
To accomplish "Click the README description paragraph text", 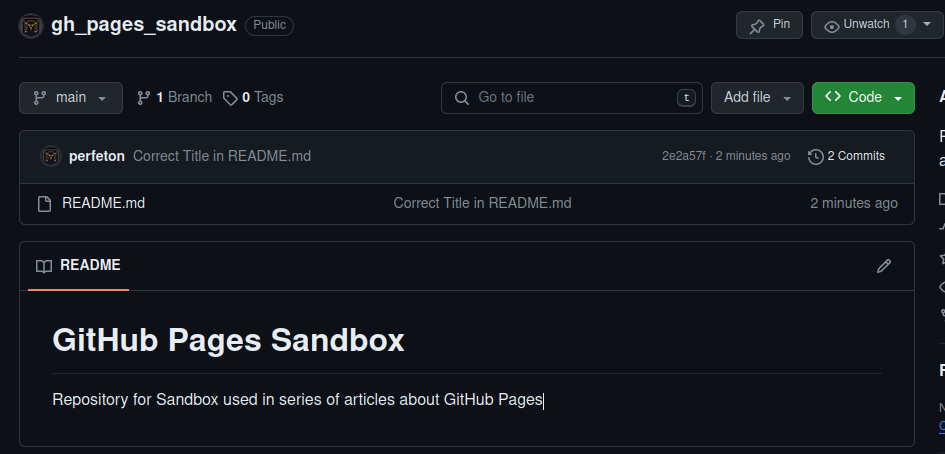I will 298,400.
